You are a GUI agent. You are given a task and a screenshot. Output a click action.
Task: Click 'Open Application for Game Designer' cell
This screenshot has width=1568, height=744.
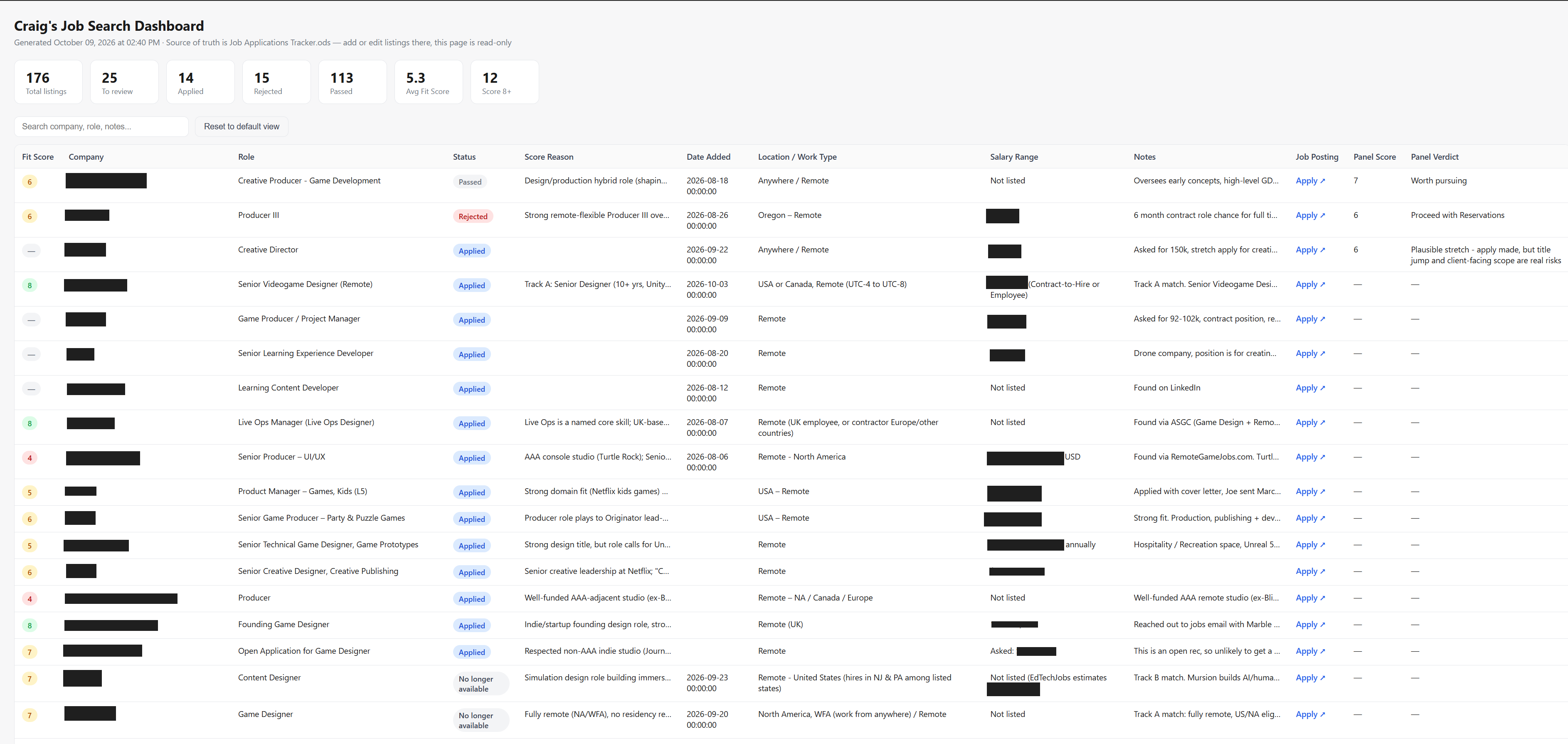coord(304,651)
